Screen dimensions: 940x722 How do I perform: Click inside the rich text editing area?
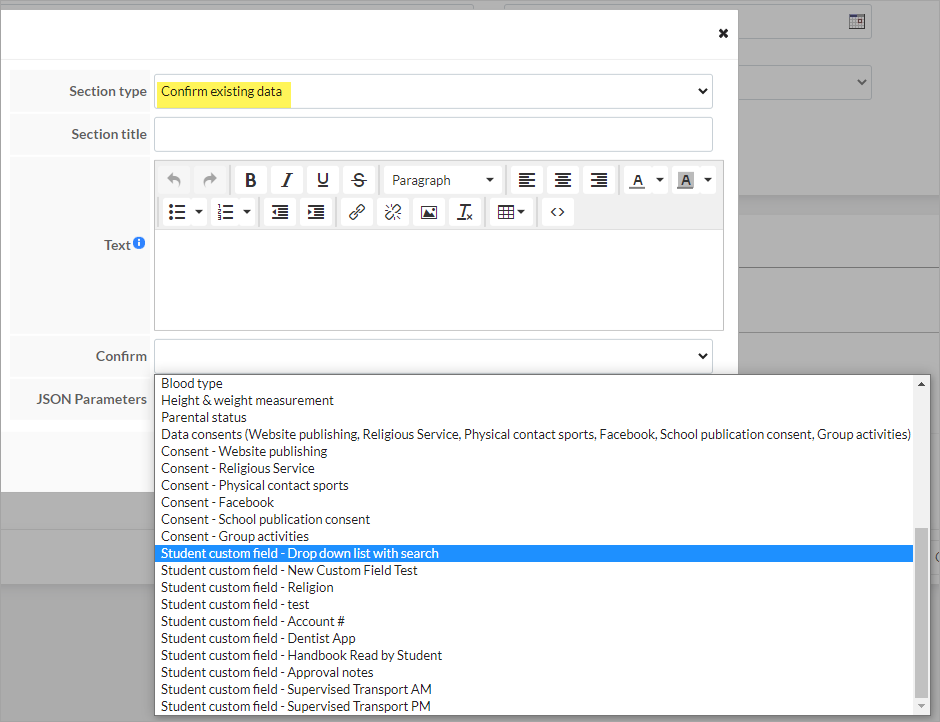(x=439, y=280)
